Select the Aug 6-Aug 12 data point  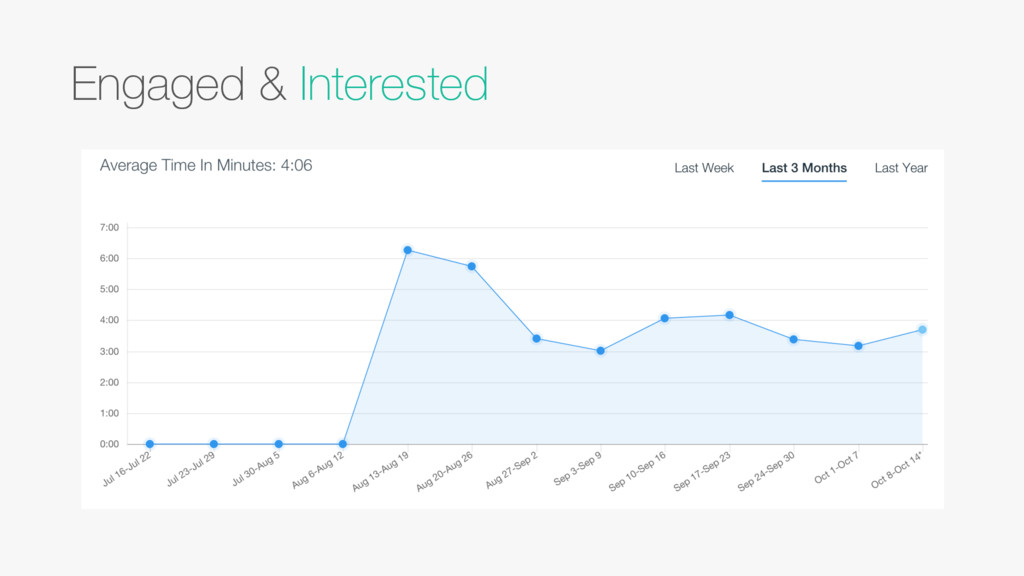(343, 444)
